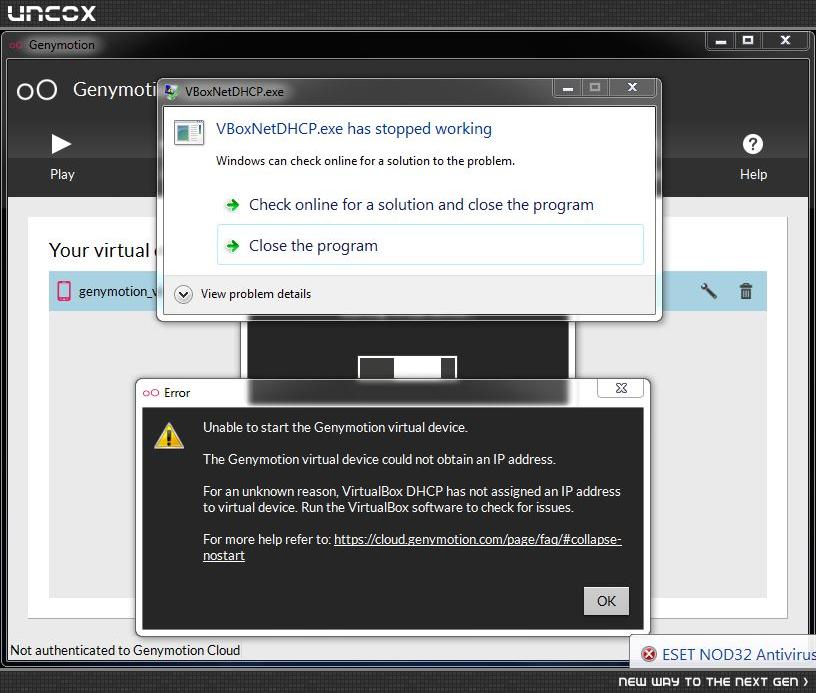
Task: Click 'VBoxNetDHCP.exe has stopped working' heading
Action: pos(354,129)
